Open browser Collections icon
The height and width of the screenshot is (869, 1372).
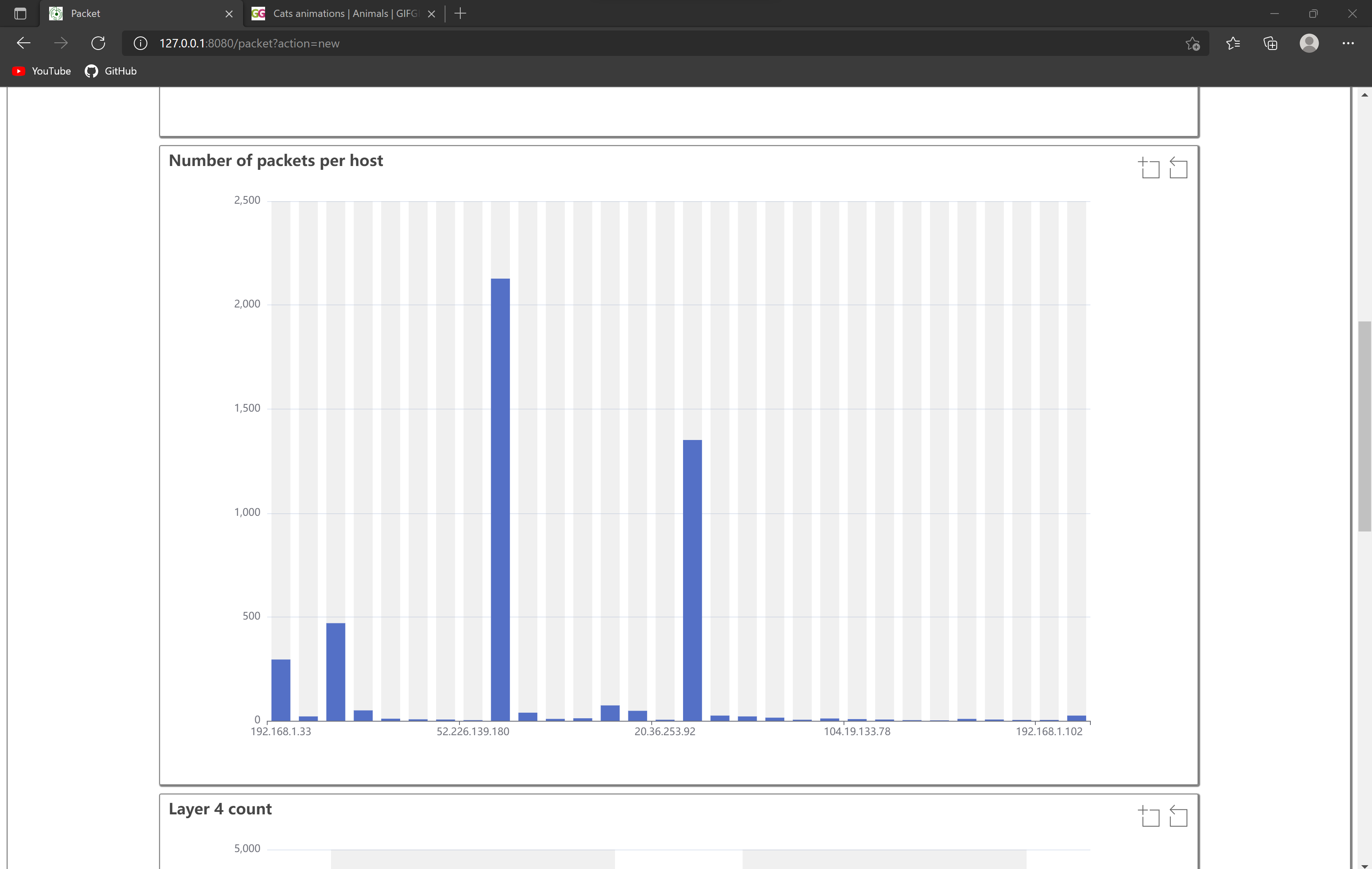tap(1270, 43)
